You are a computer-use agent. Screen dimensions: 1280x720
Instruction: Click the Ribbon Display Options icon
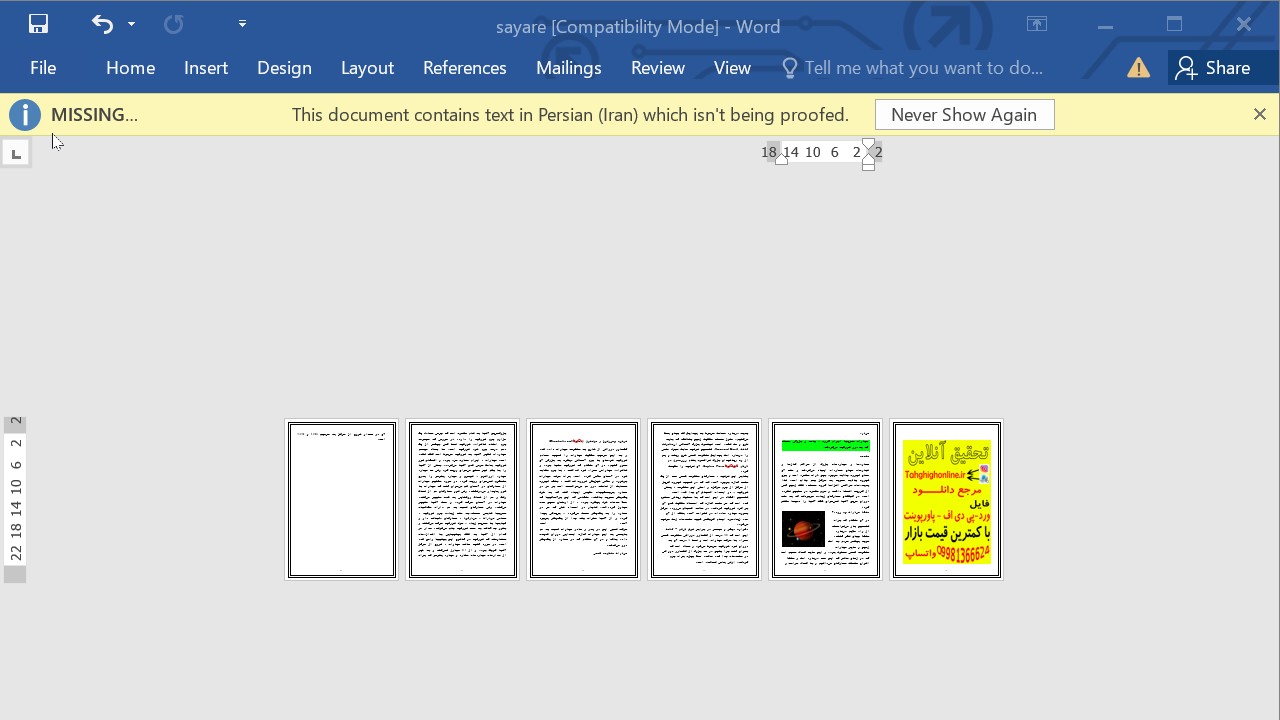click(1037, 24)
